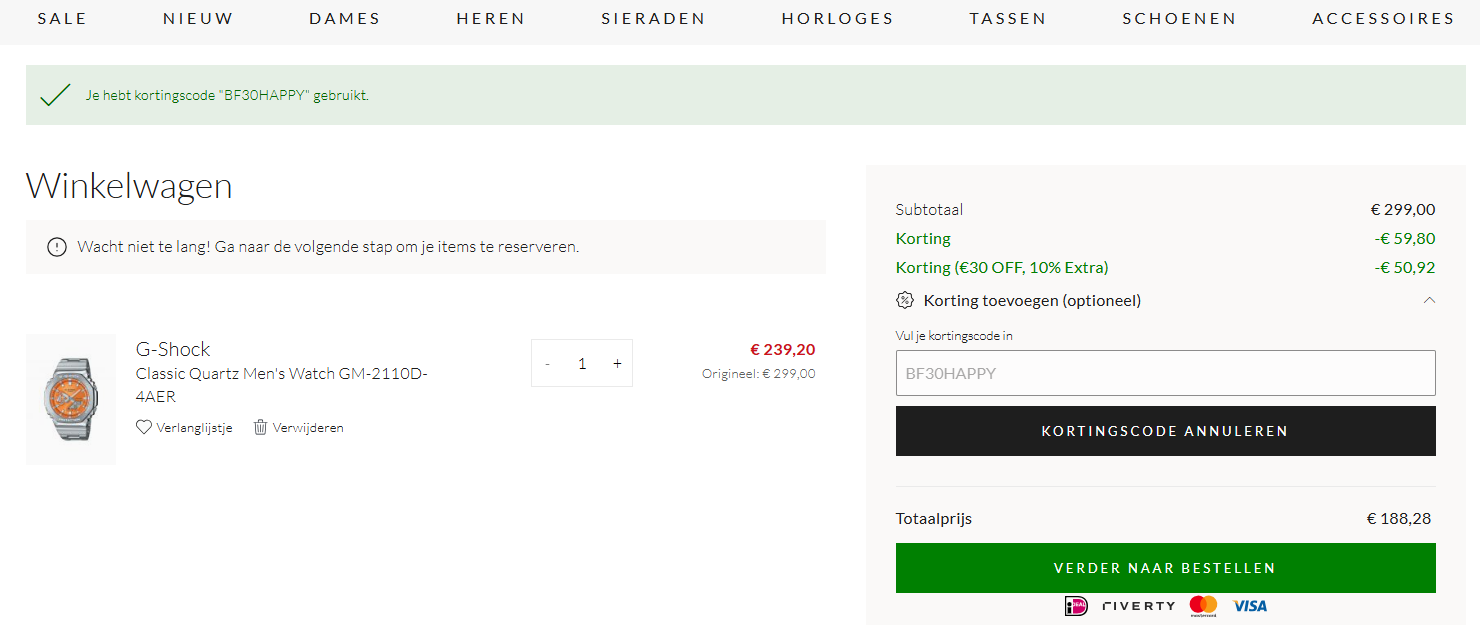Viewport: 1480px width, 625px height.
Task: Increase quantity with the plus button
Action: 617,364
